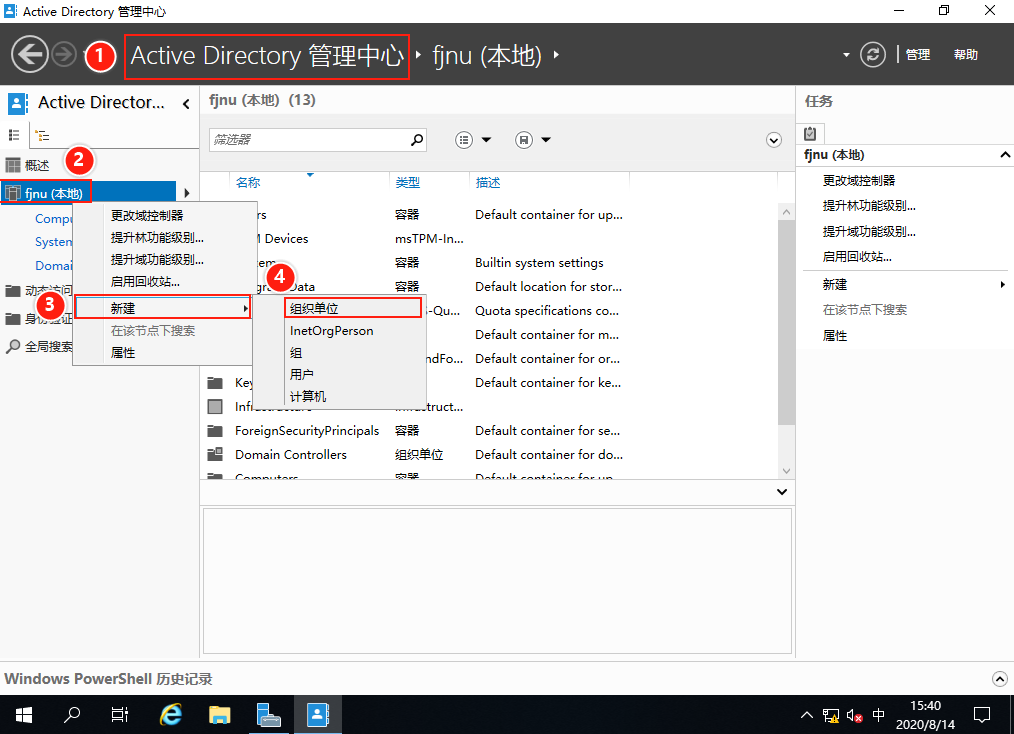Click 启用回收站 in the tasks pane
The width and height of the screenshot is (1014, 734).
857,257
